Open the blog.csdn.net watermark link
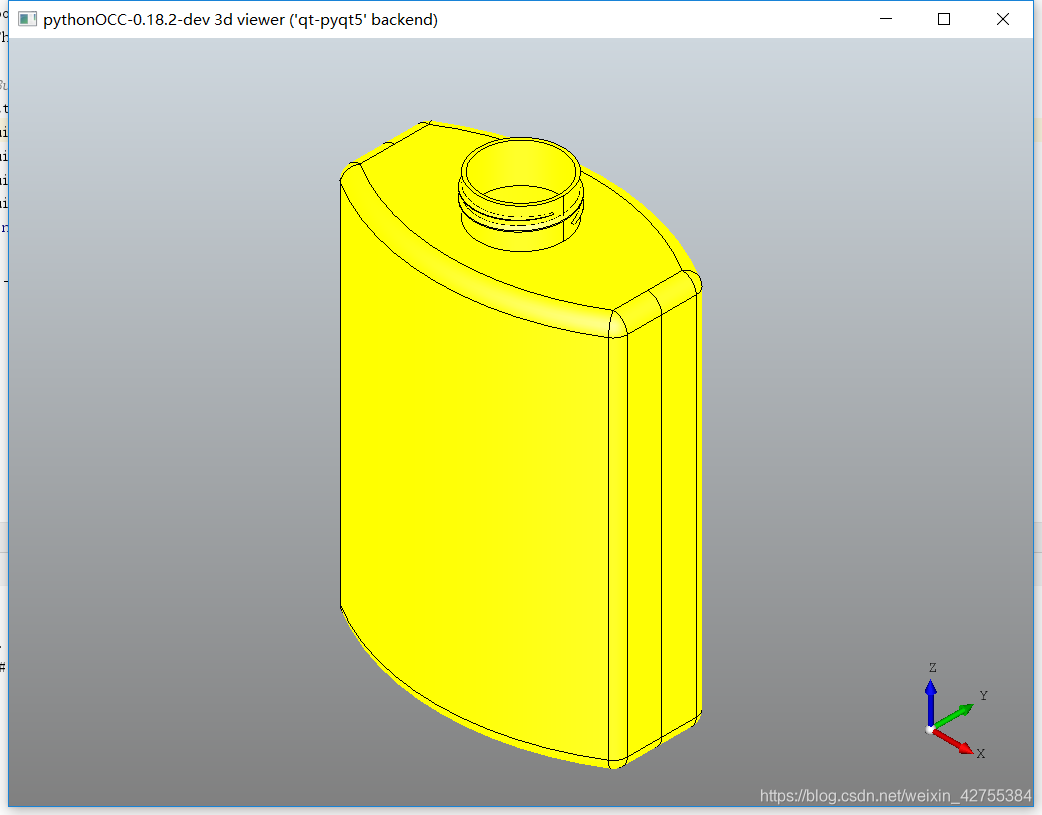 pyautogui.click(x=895, y=796)
